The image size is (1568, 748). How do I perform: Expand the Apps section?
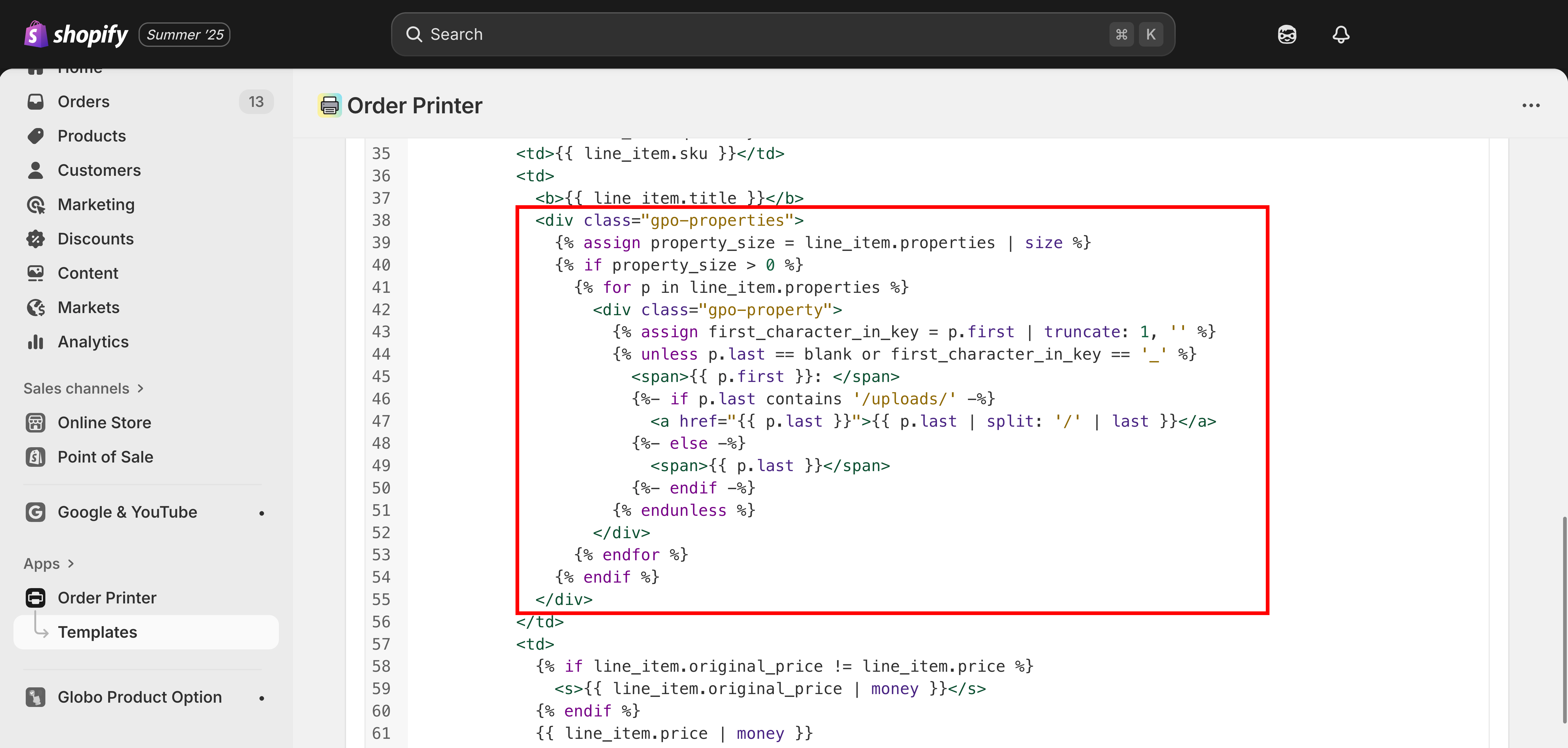pyautogui.click(x=49, y=564)
